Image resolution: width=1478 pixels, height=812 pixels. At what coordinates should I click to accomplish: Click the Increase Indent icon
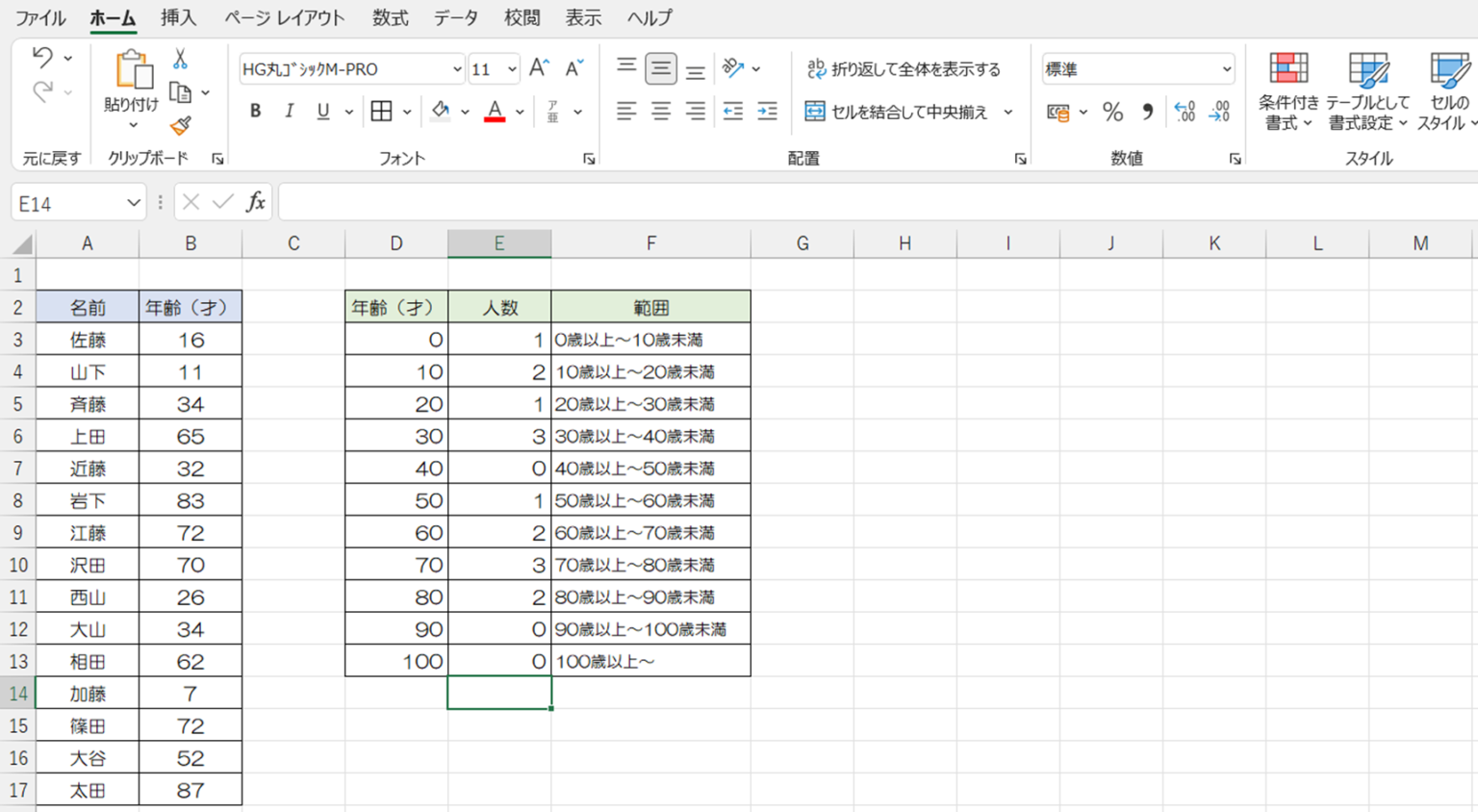point(767,112)
